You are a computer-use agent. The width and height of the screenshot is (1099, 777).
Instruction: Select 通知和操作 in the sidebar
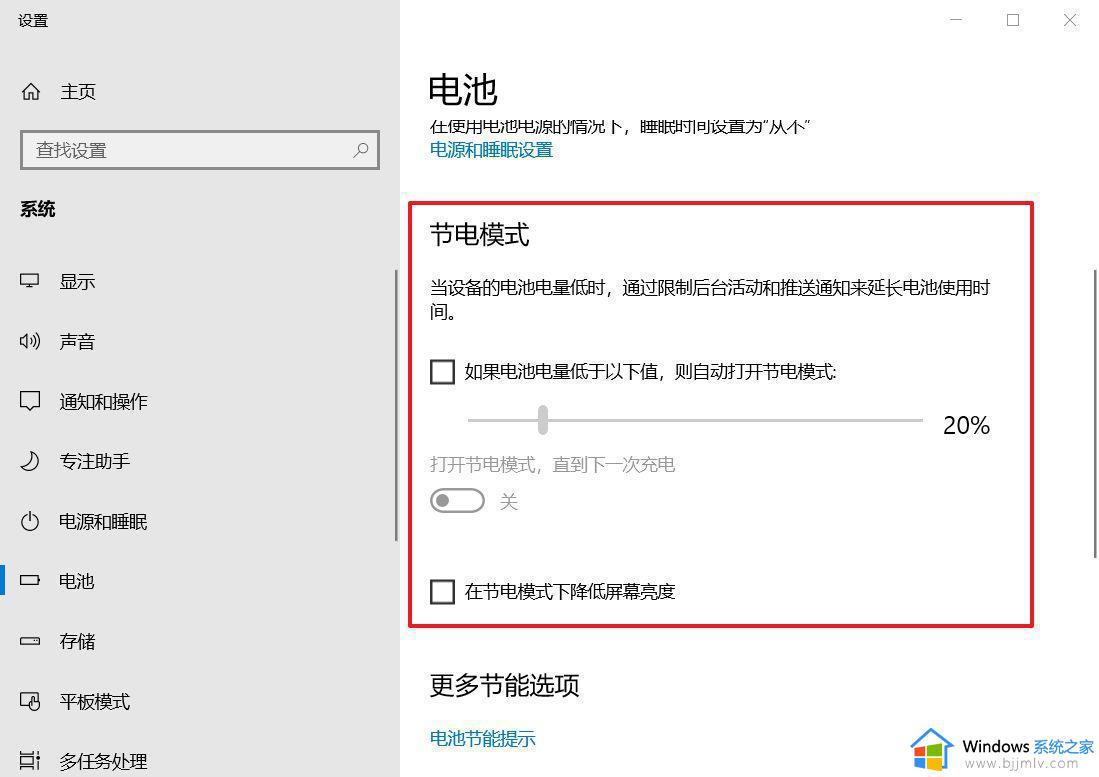click(104, 401)
